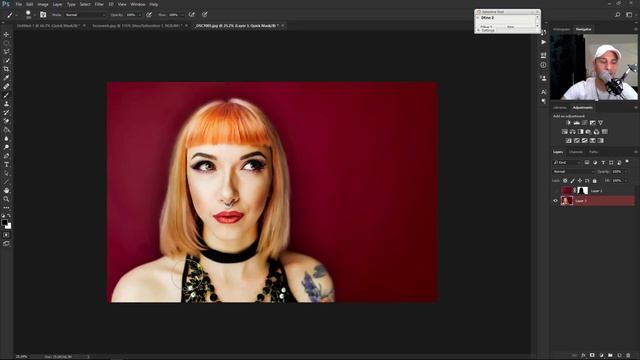The image size is (640, 360).
Task: Select the Marquee tool in the toolbox
Action: click(6, 43)
